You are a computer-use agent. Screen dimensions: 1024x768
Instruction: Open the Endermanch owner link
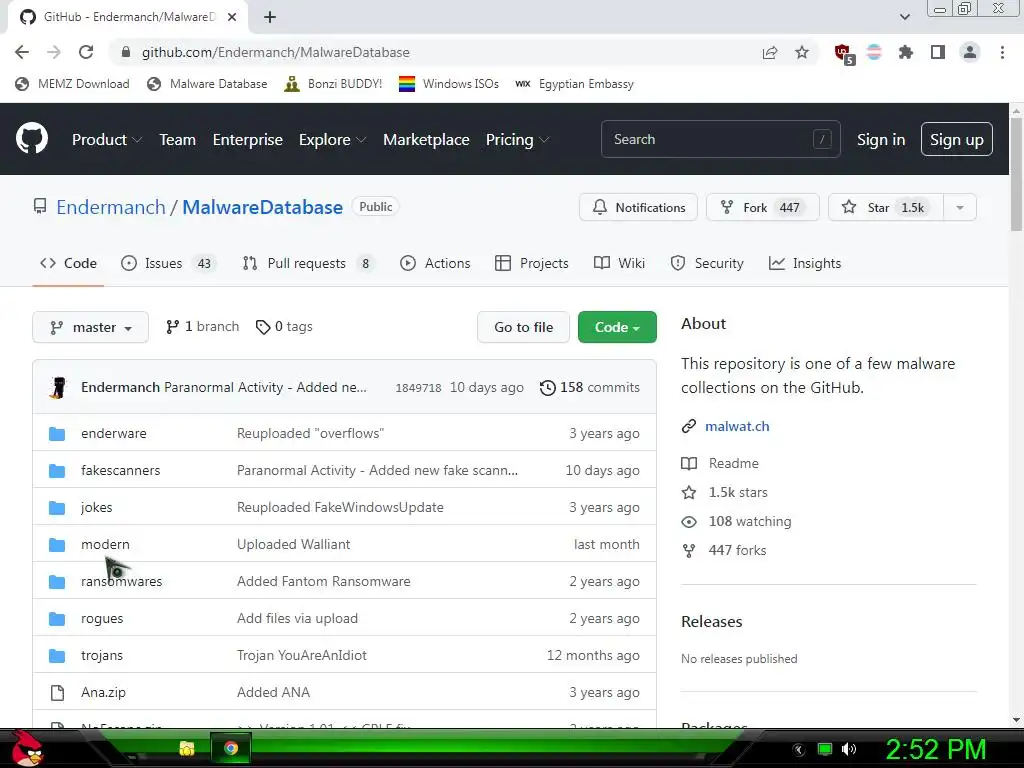pos(111,207)
